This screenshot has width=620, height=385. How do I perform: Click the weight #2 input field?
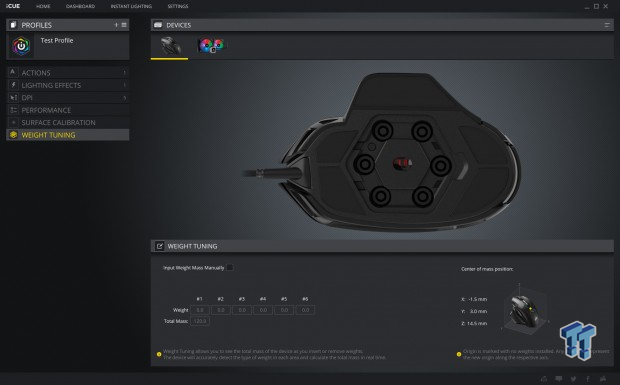tap(221, 310)
